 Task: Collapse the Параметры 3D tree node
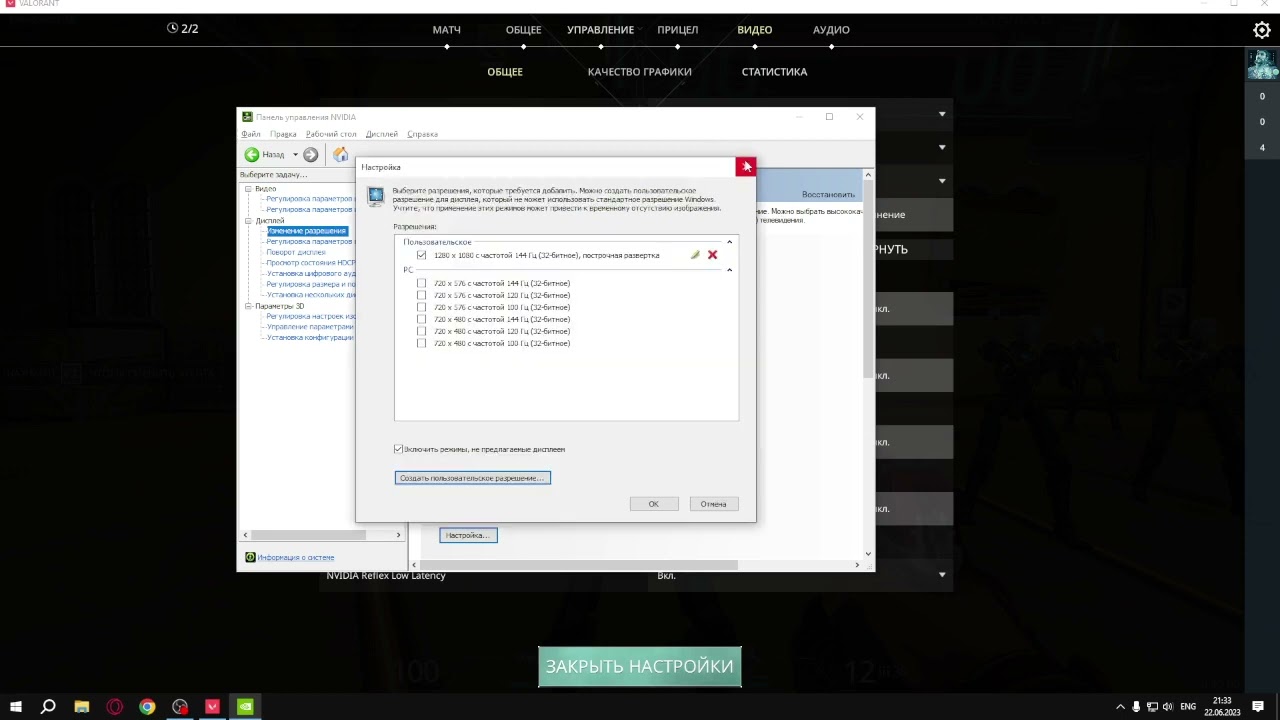point(248,306)
